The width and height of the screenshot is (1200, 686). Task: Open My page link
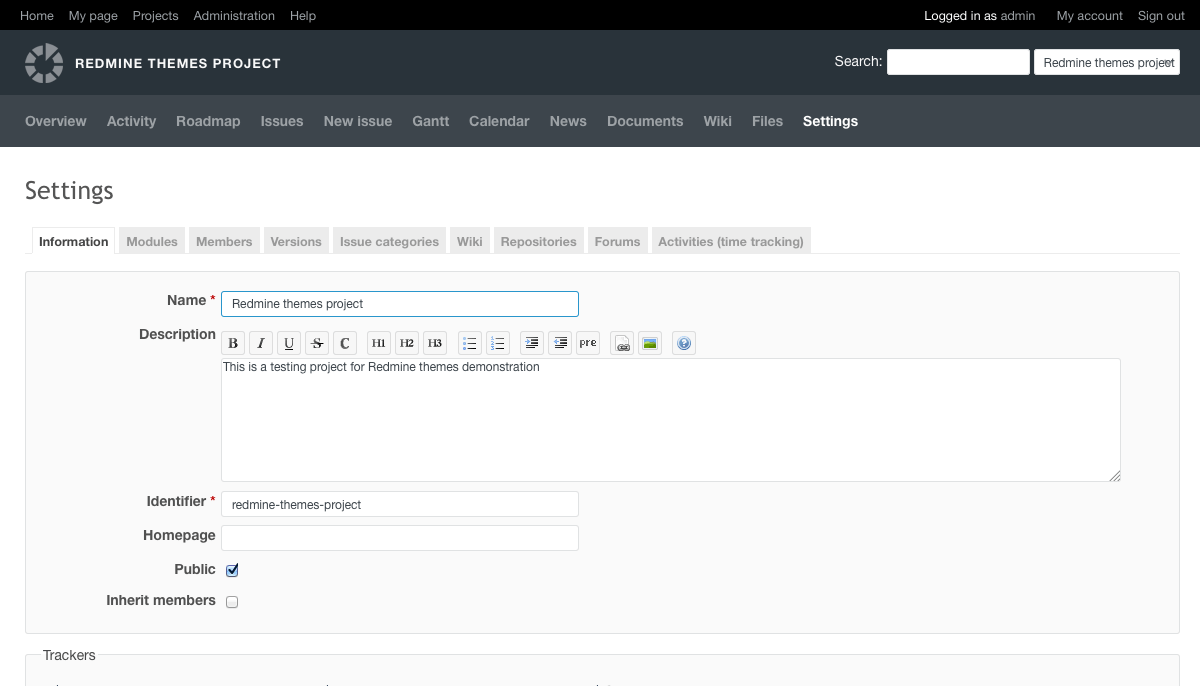pyautogui.click(x=93, y=15)
